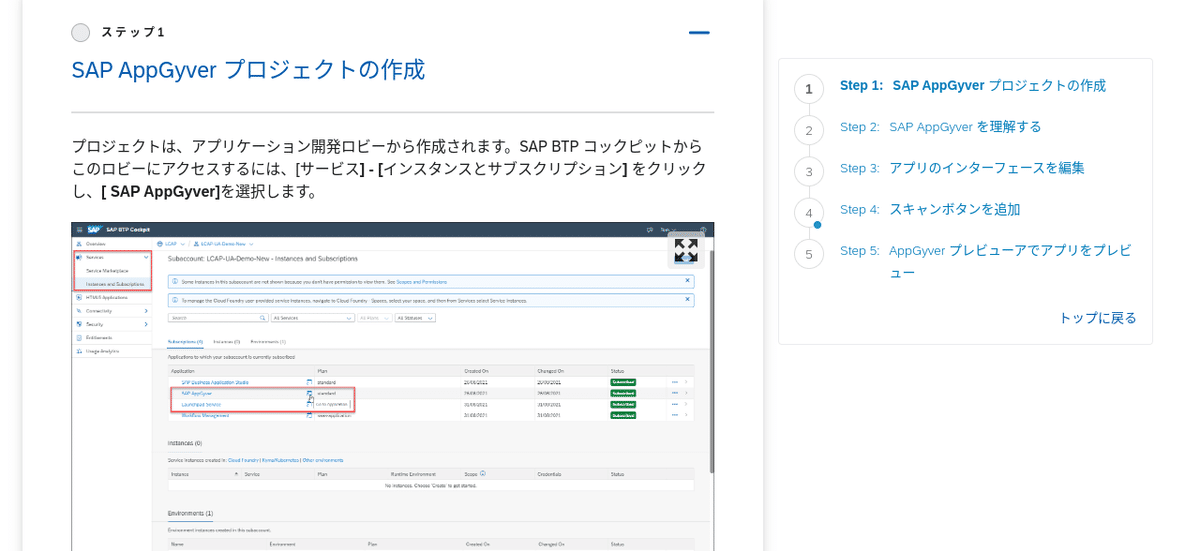Jump to Step 4 スキャンボタンを追加
Screen dimensions: 1200x551
pyautogui.click(x=930, y=209)
